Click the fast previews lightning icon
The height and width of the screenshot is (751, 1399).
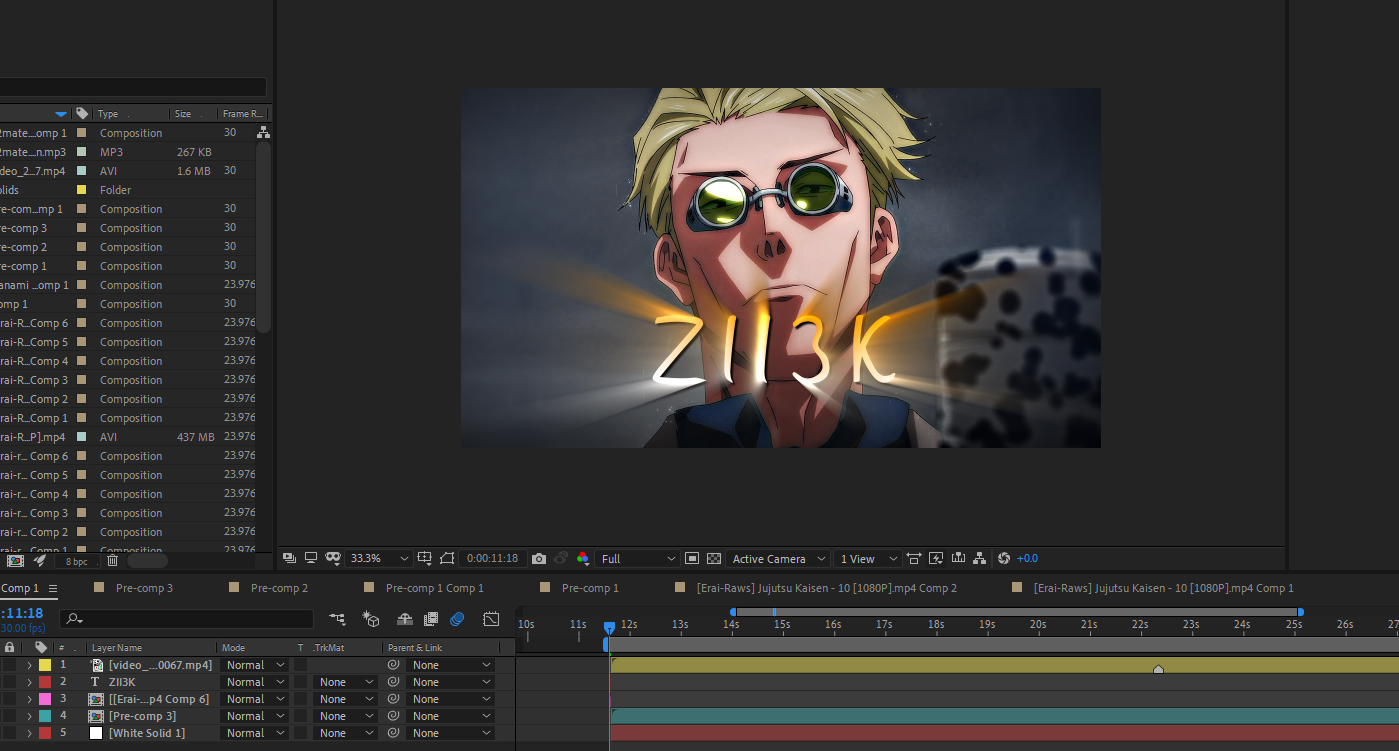(x=936, y=559)
